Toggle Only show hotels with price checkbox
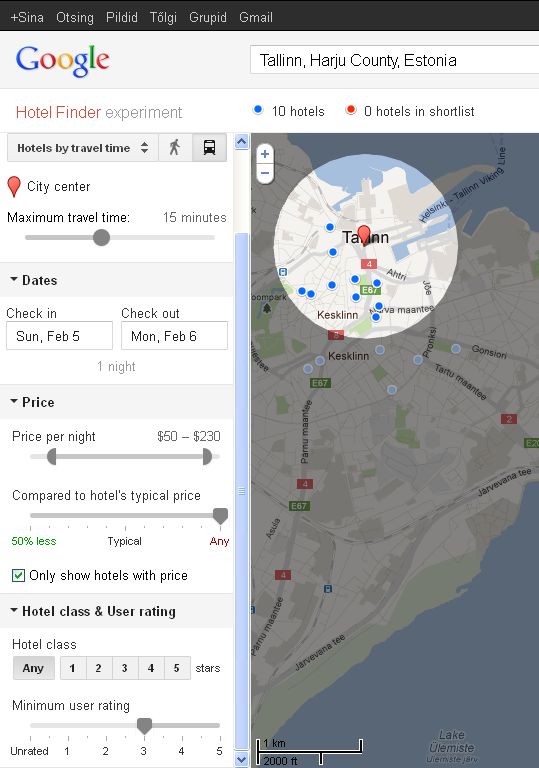The height and width of the screenshot is (768, 539). pos(18,576)
